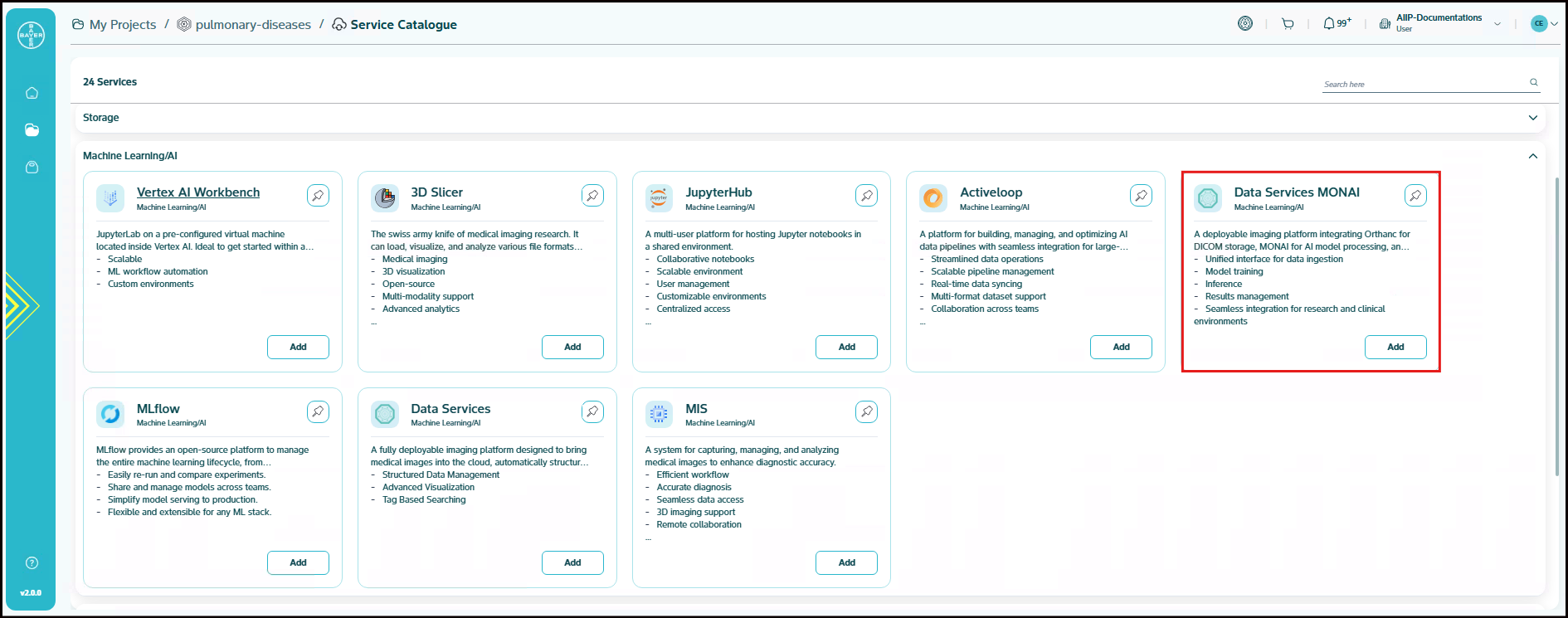Click the help question mark icon

click(32, 563)
